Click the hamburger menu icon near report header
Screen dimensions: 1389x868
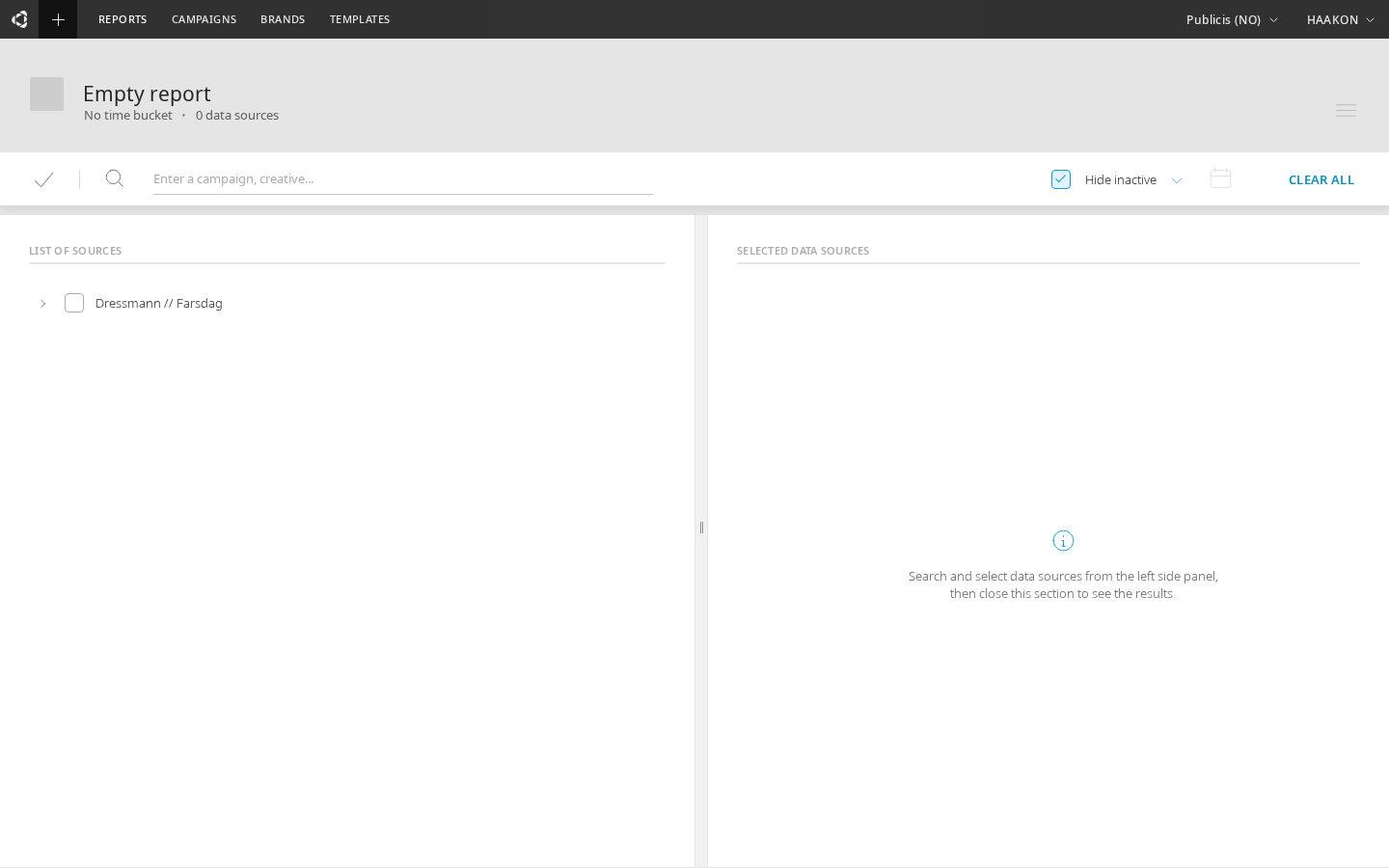(x=1346, y=110)
